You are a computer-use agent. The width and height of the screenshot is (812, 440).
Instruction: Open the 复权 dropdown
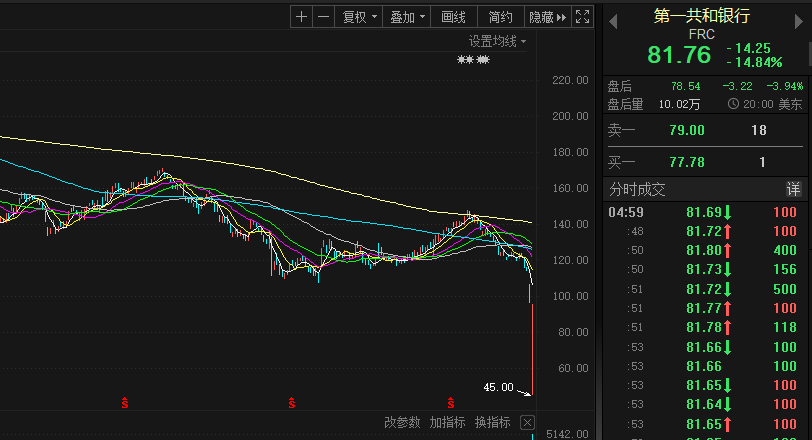[360, 17]
